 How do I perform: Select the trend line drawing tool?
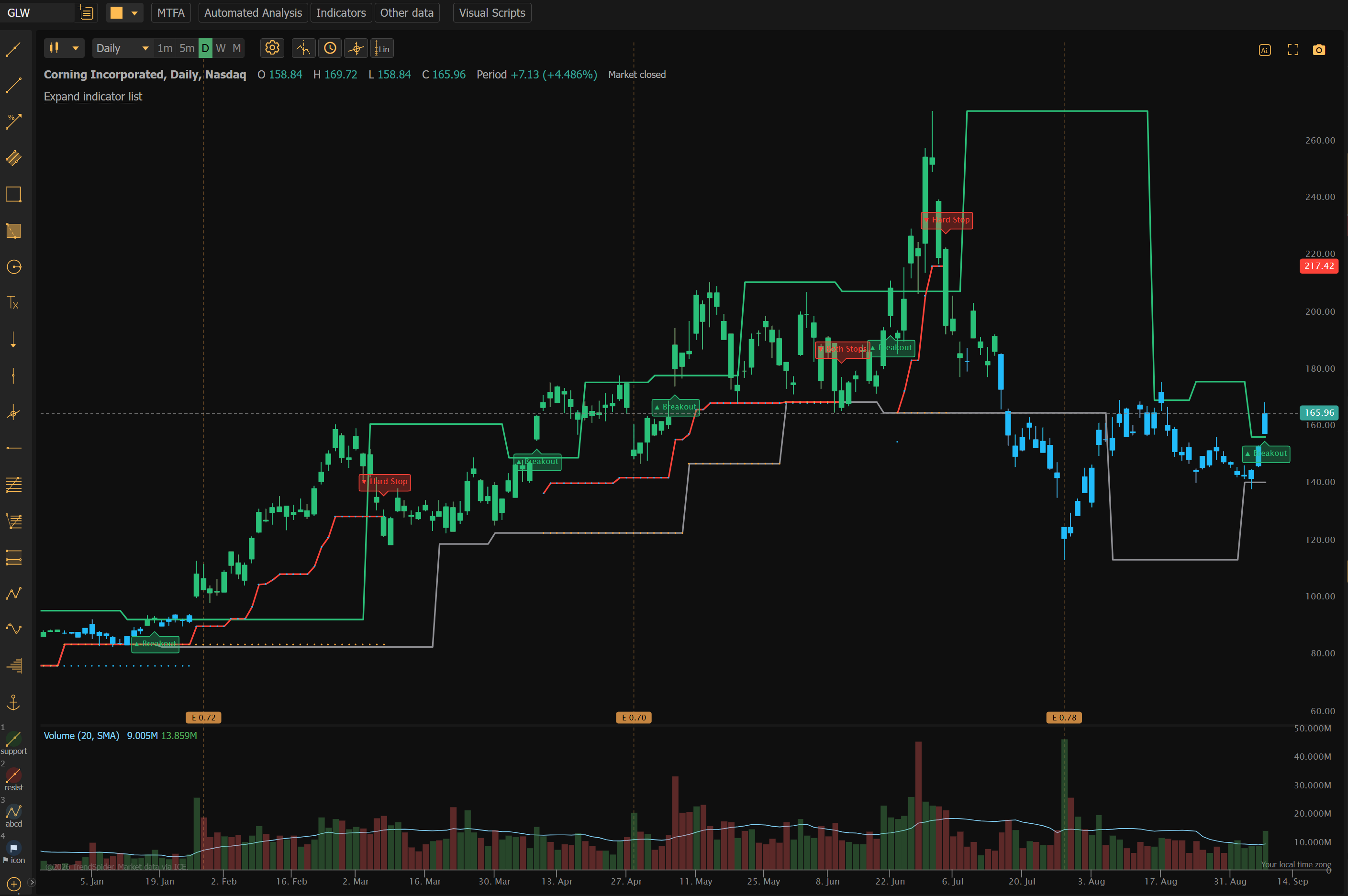13,49
